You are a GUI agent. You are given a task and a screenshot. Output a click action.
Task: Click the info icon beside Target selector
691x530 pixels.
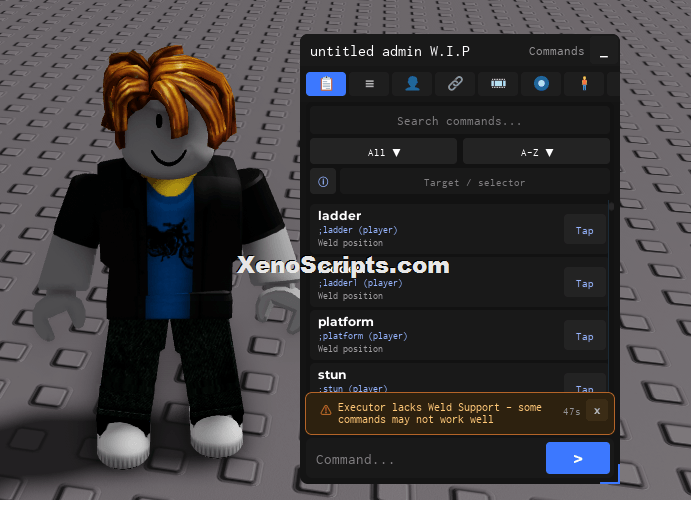[x=323, y=182]
